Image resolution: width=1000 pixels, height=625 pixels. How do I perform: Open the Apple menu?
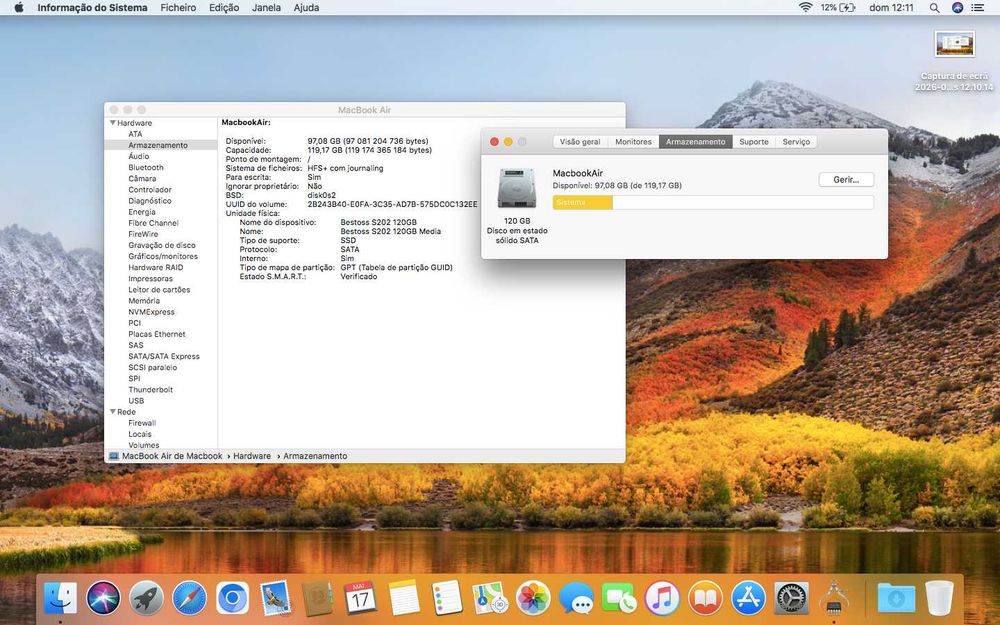coord(18,8)
